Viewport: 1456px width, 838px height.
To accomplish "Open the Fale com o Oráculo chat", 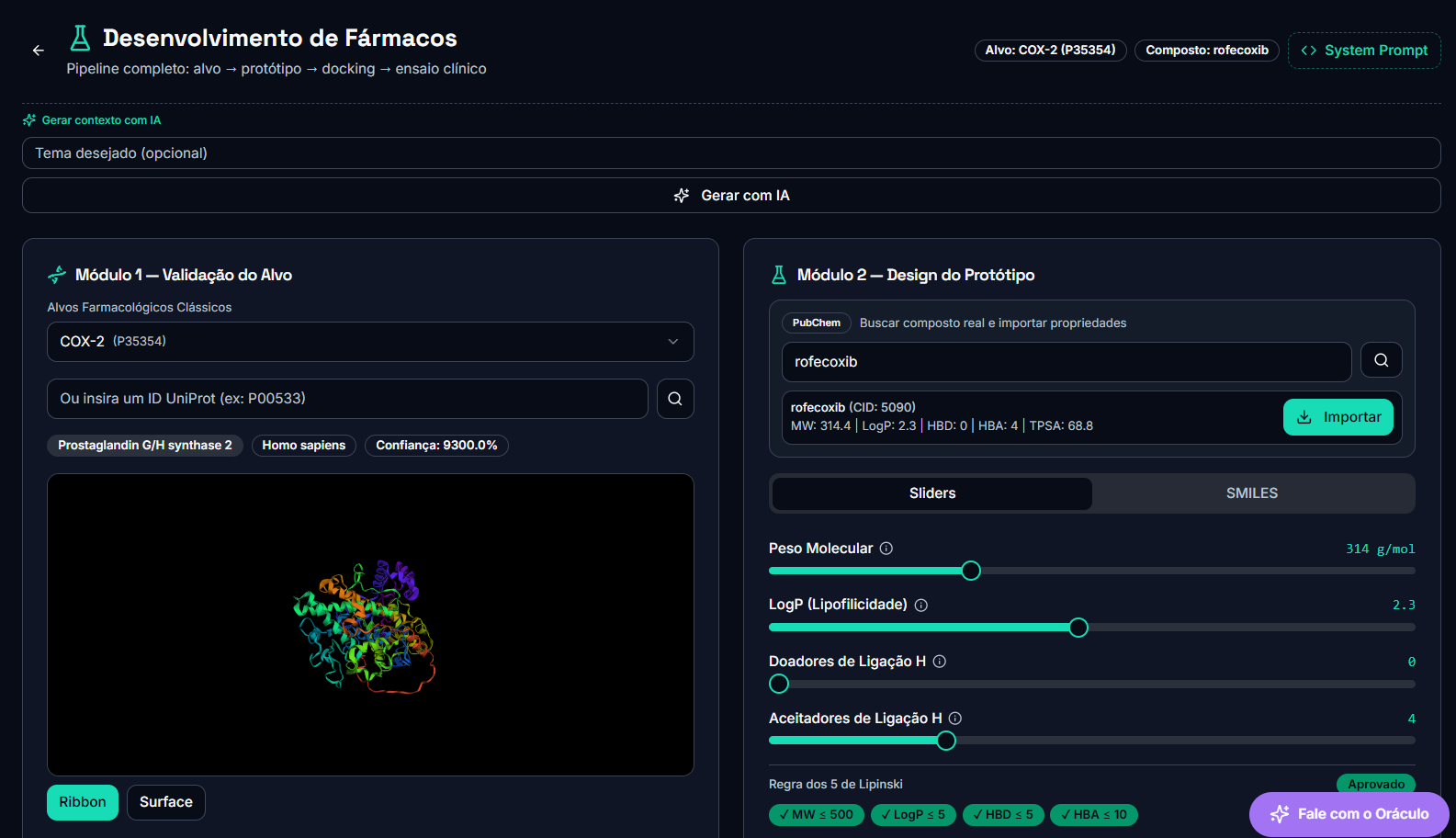I will pyautogui.click(x=1349, y=814).
